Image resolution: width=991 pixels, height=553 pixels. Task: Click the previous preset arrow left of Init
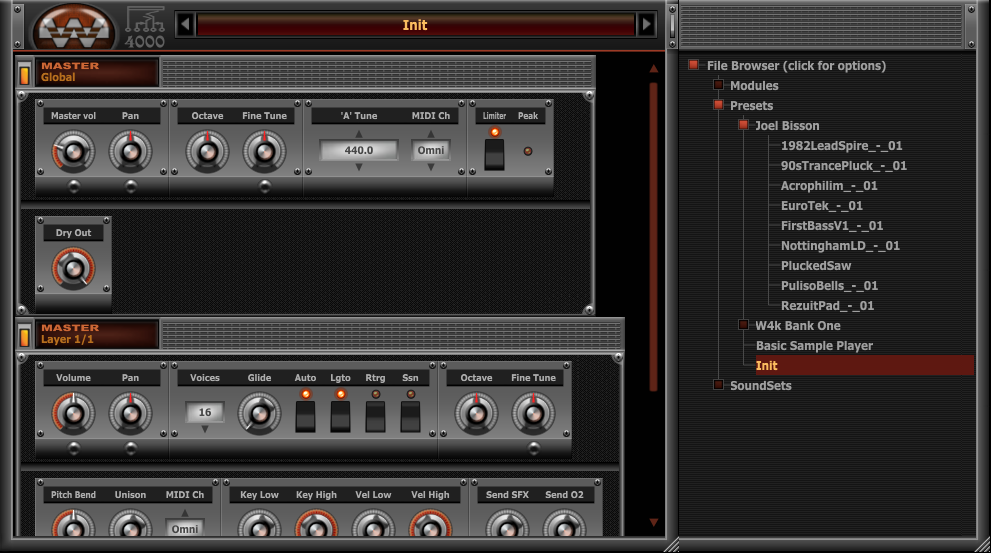(185, 25)
